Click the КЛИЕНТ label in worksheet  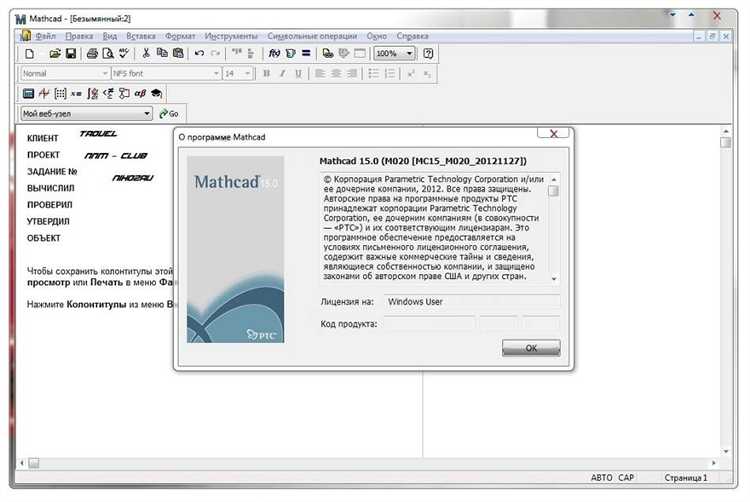click(43, 138)
